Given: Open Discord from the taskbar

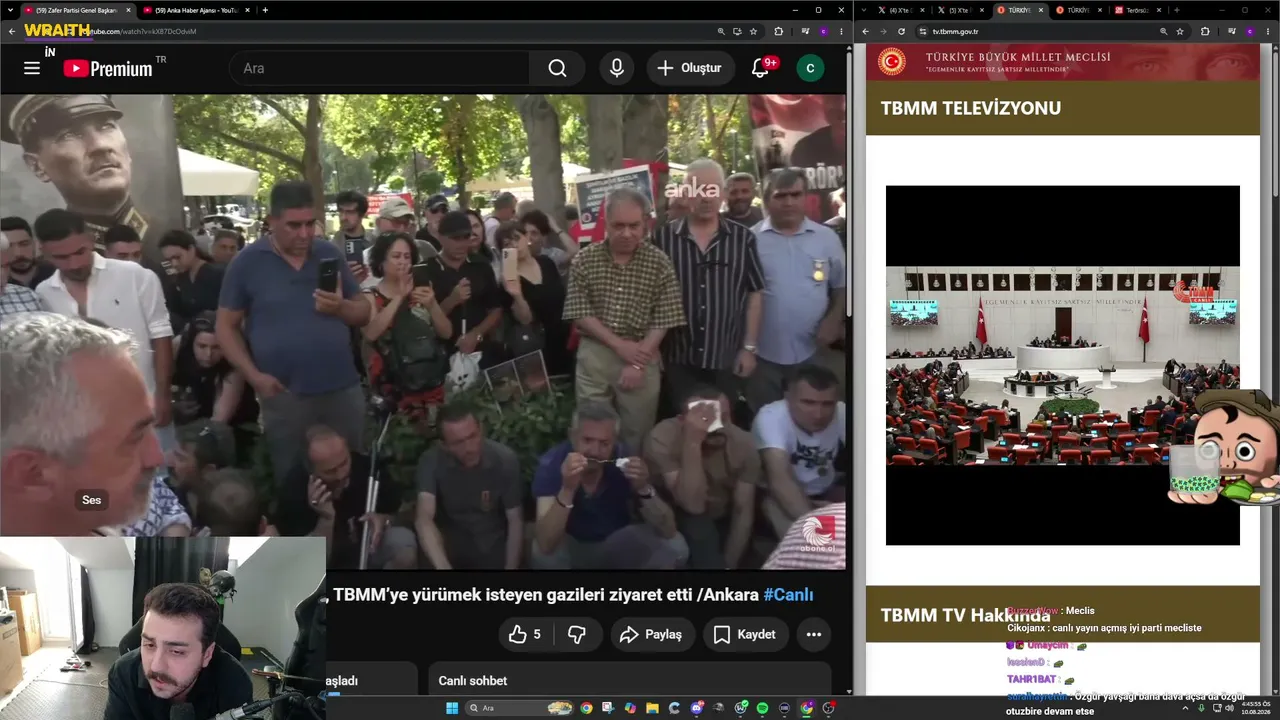Looking at the screenshot, I should tap(697, 708).
